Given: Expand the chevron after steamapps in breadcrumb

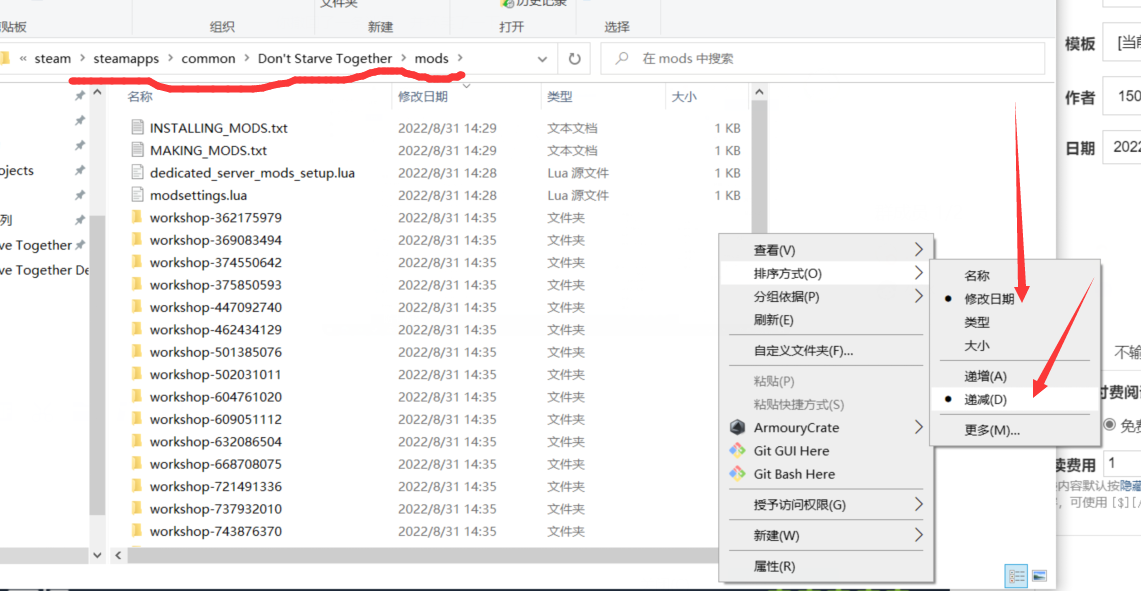Looking at the screenshot, I should (x=170, y=59).
